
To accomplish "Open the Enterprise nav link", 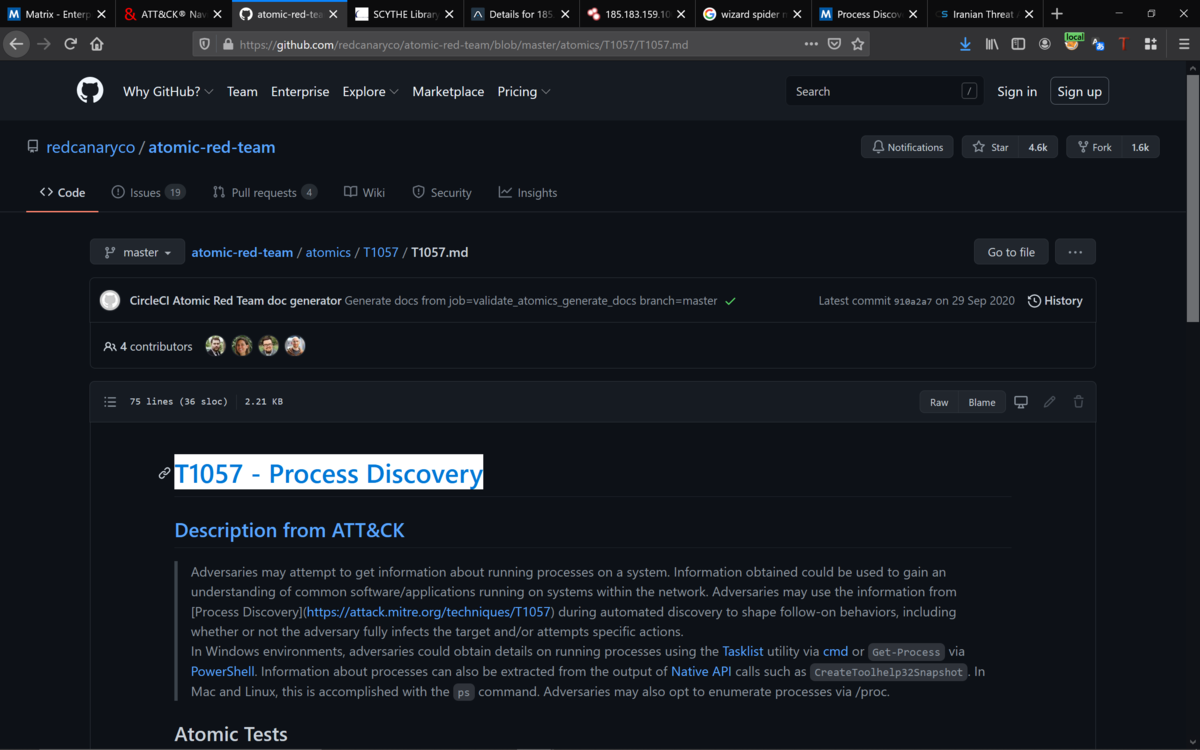I will 300,91.
